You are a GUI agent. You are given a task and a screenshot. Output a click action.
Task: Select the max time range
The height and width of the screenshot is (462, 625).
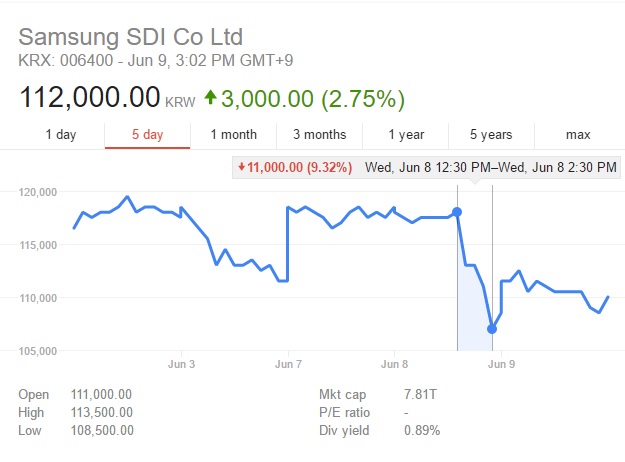(578, 135)
